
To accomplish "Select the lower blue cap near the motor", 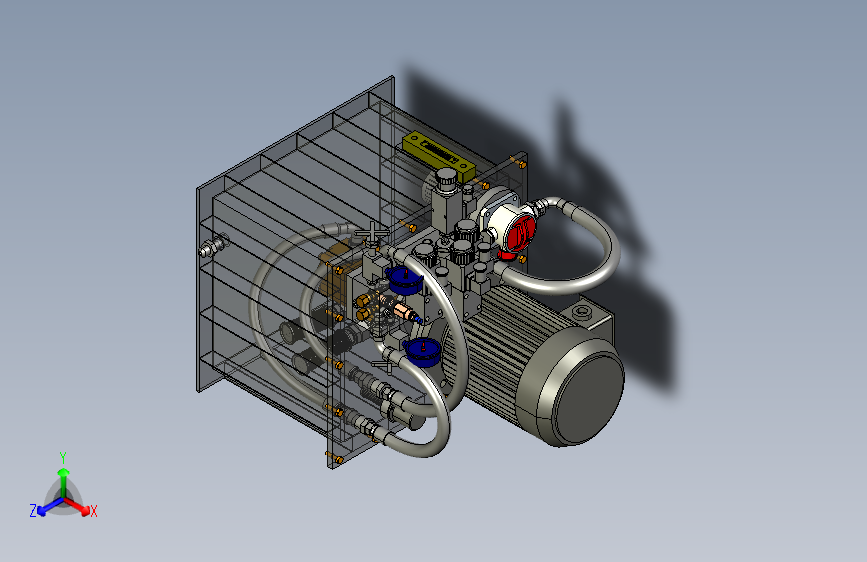I will tap(422, 352).
